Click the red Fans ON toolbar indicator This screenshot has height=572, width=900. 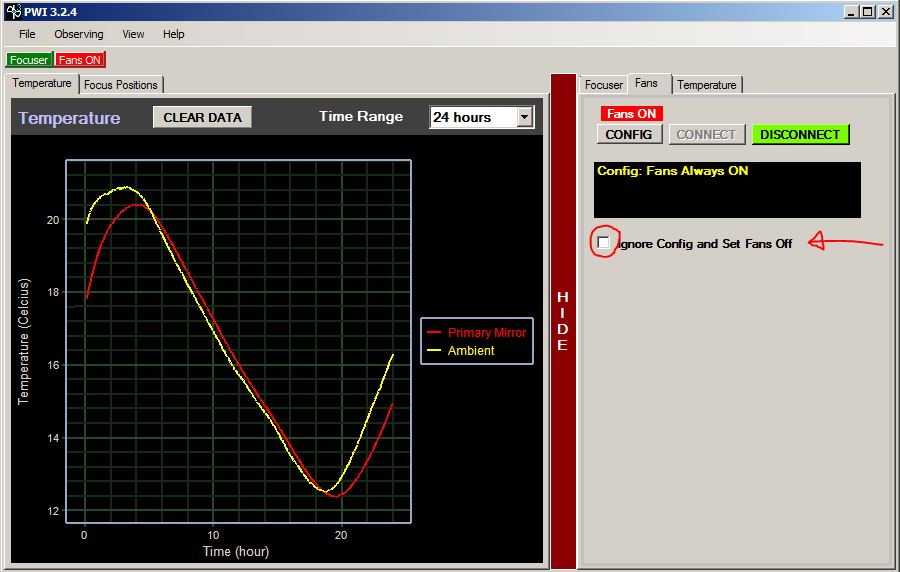point(80,60)
